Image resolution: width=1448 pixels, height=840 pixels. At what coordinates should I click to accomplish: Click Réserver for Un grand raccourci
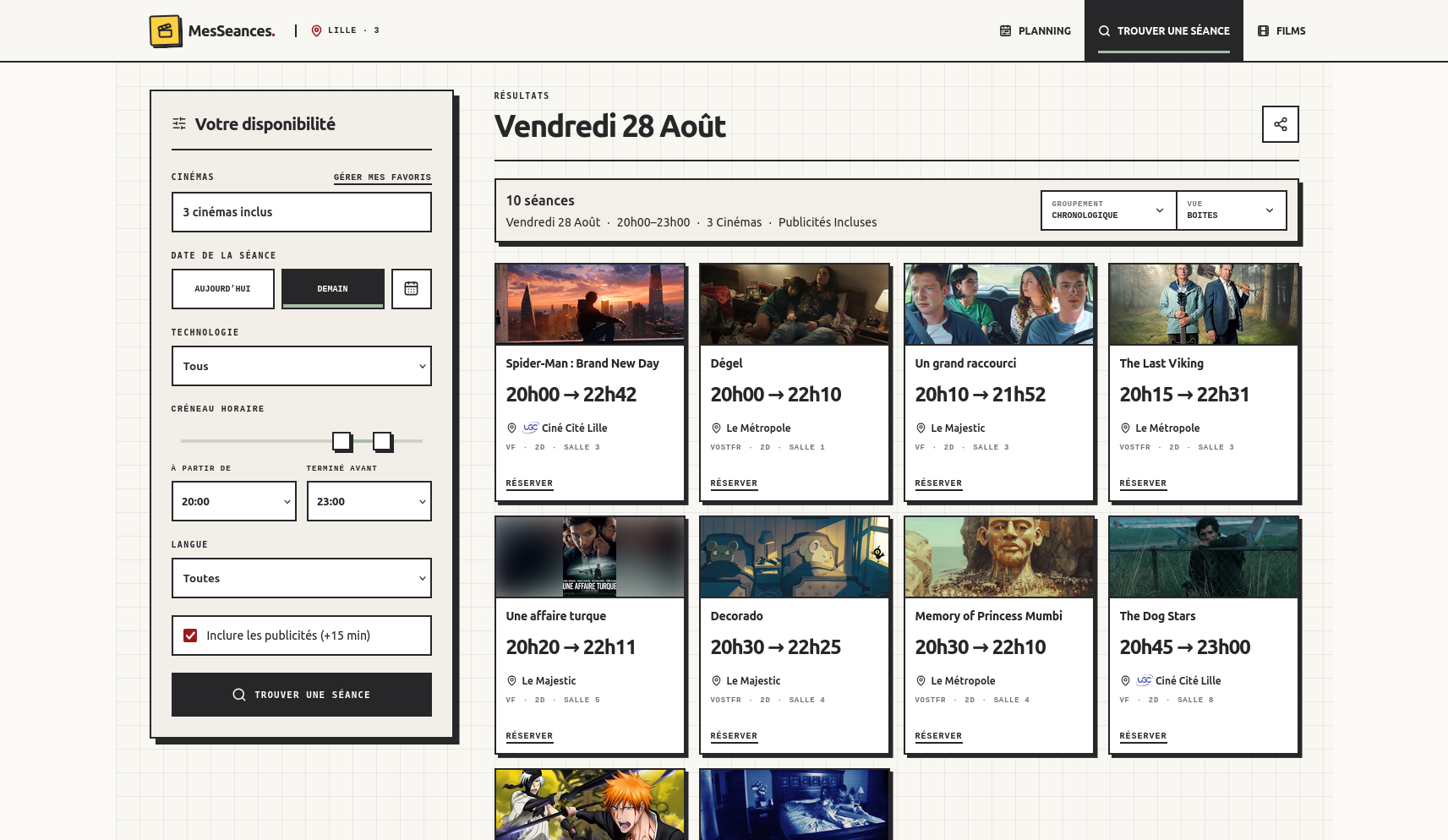pos(938,483)
